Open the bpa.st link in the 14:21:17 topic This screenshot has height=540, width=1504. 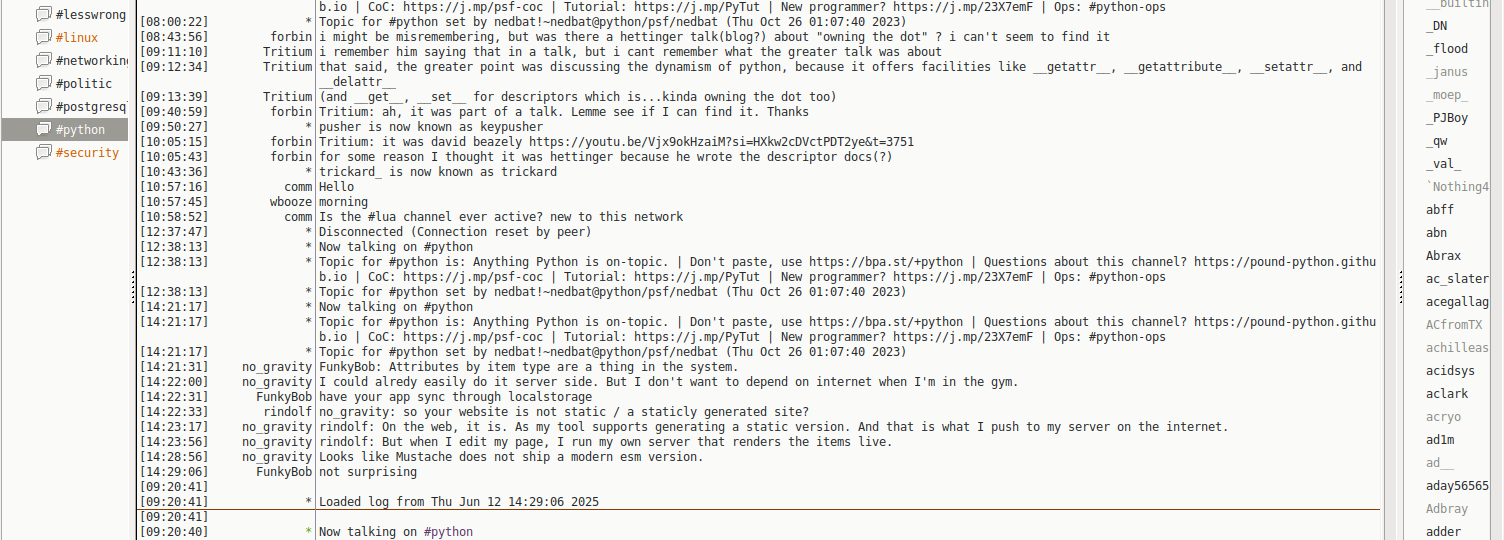click(x=886, y=322)
